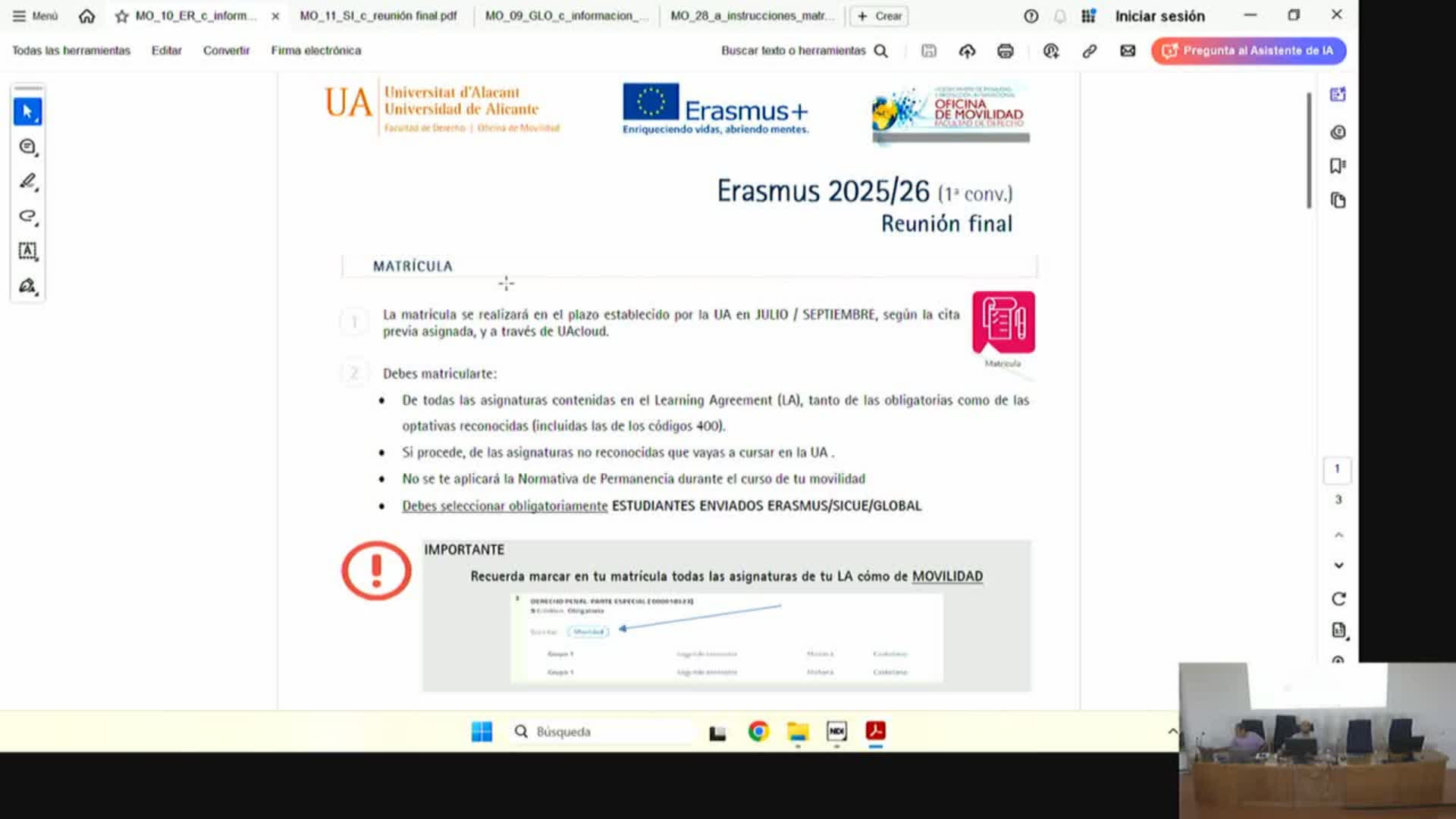Click the rotate page icon
Image resolution: width=1456 pixels, height=819 pixels.
click(1338, 599)
